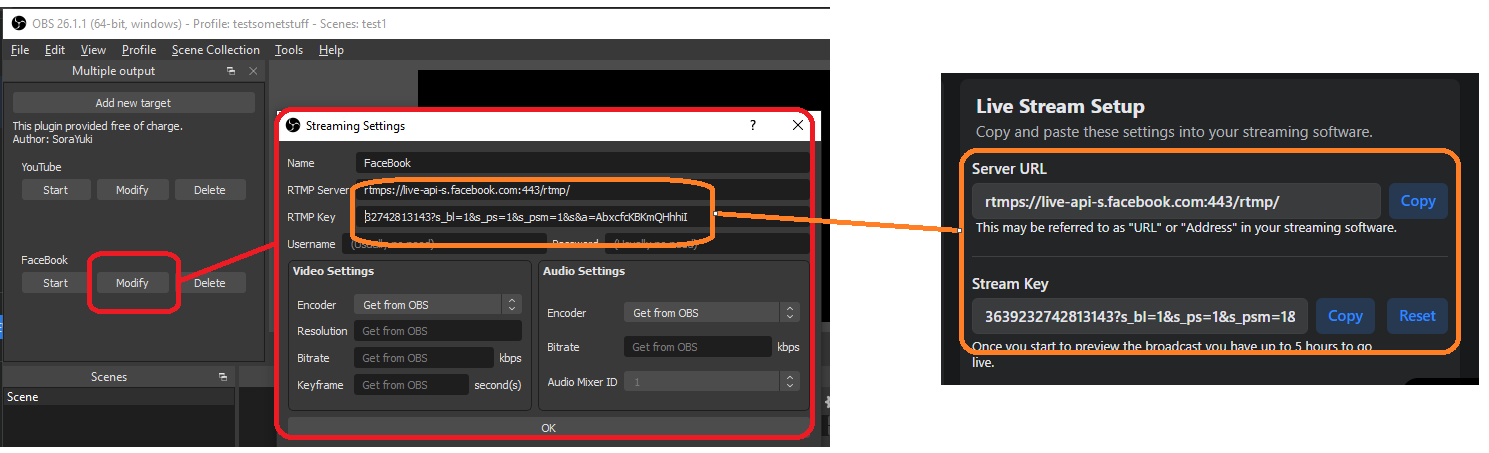The height and width of the screenshot is (453, 1489).
Task: Click the Live Stream Setup heading
Action: coord(1060,107)
